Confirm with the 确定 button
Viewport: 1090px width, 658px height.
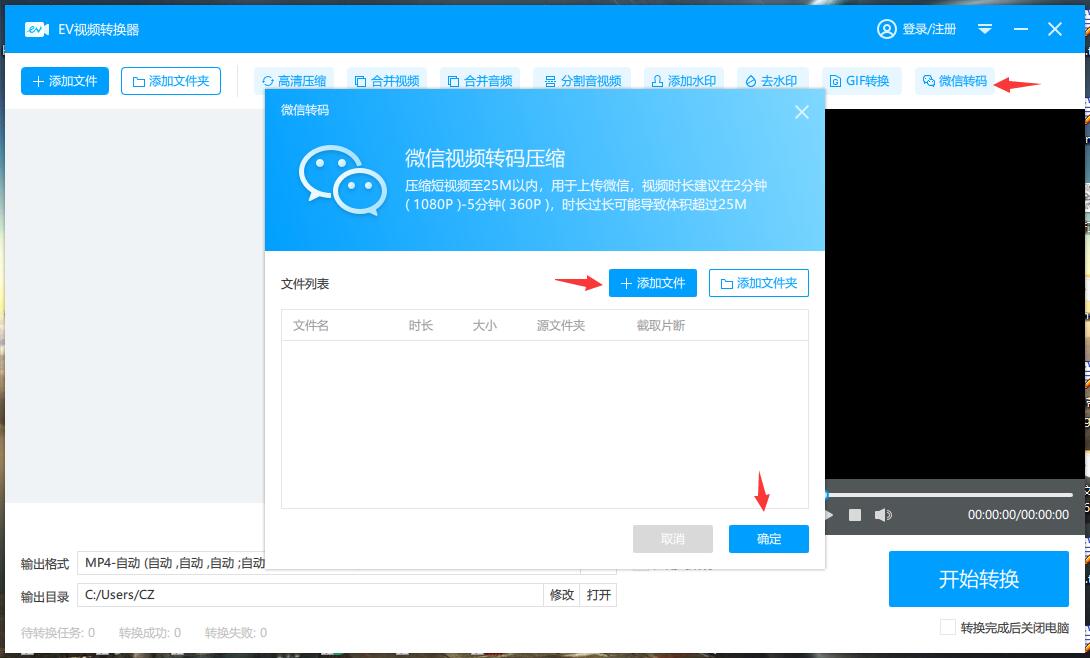pyautogui.click(x=769, y=539)
